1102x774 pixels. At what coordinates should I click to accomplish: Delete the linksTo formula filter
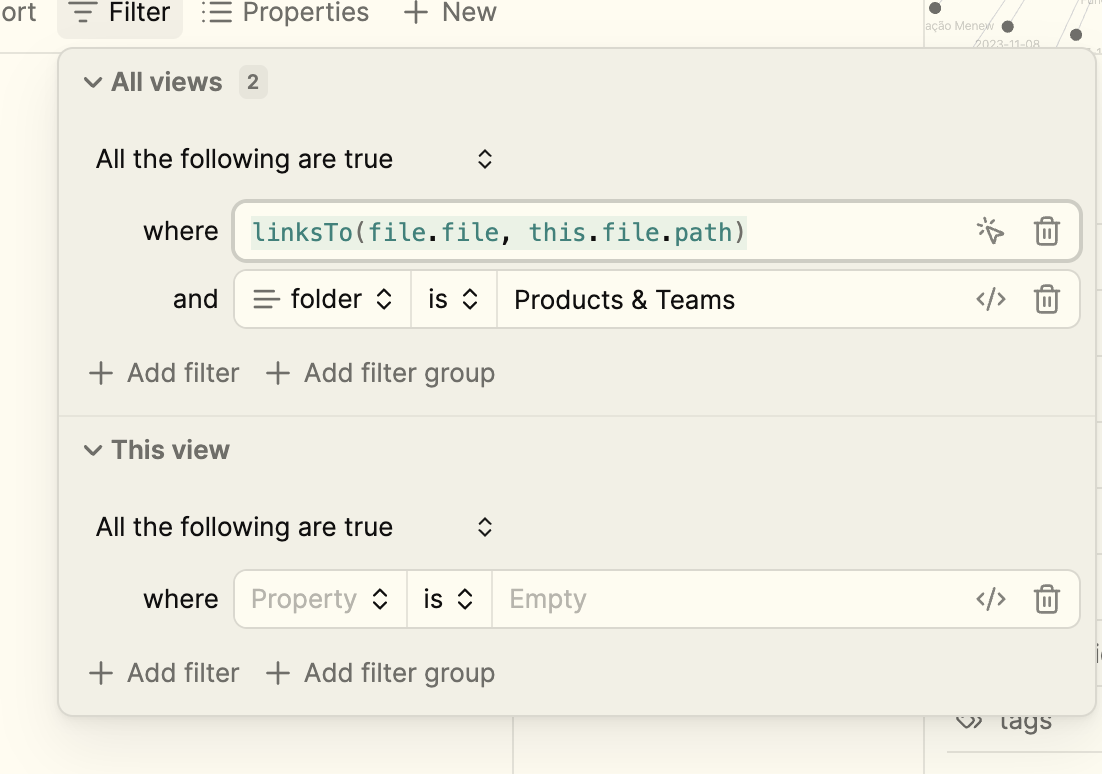1046,231
